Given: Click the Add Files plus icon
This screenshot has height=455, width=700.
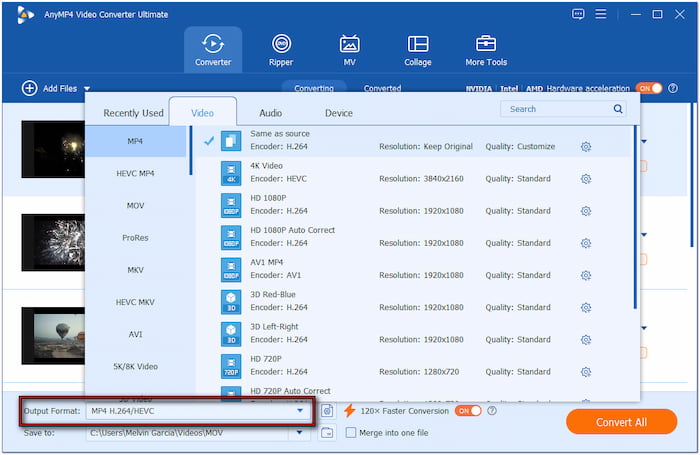Looking at the screenshot, I should point(29,88).
